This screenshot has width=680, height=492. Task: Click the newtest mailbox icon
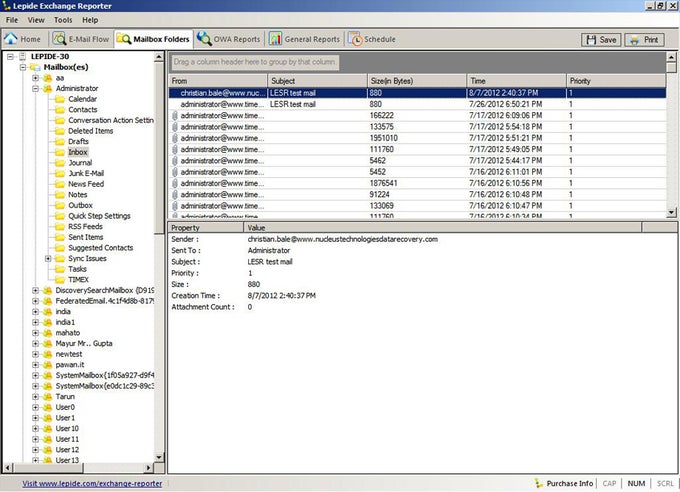point(48,354)
